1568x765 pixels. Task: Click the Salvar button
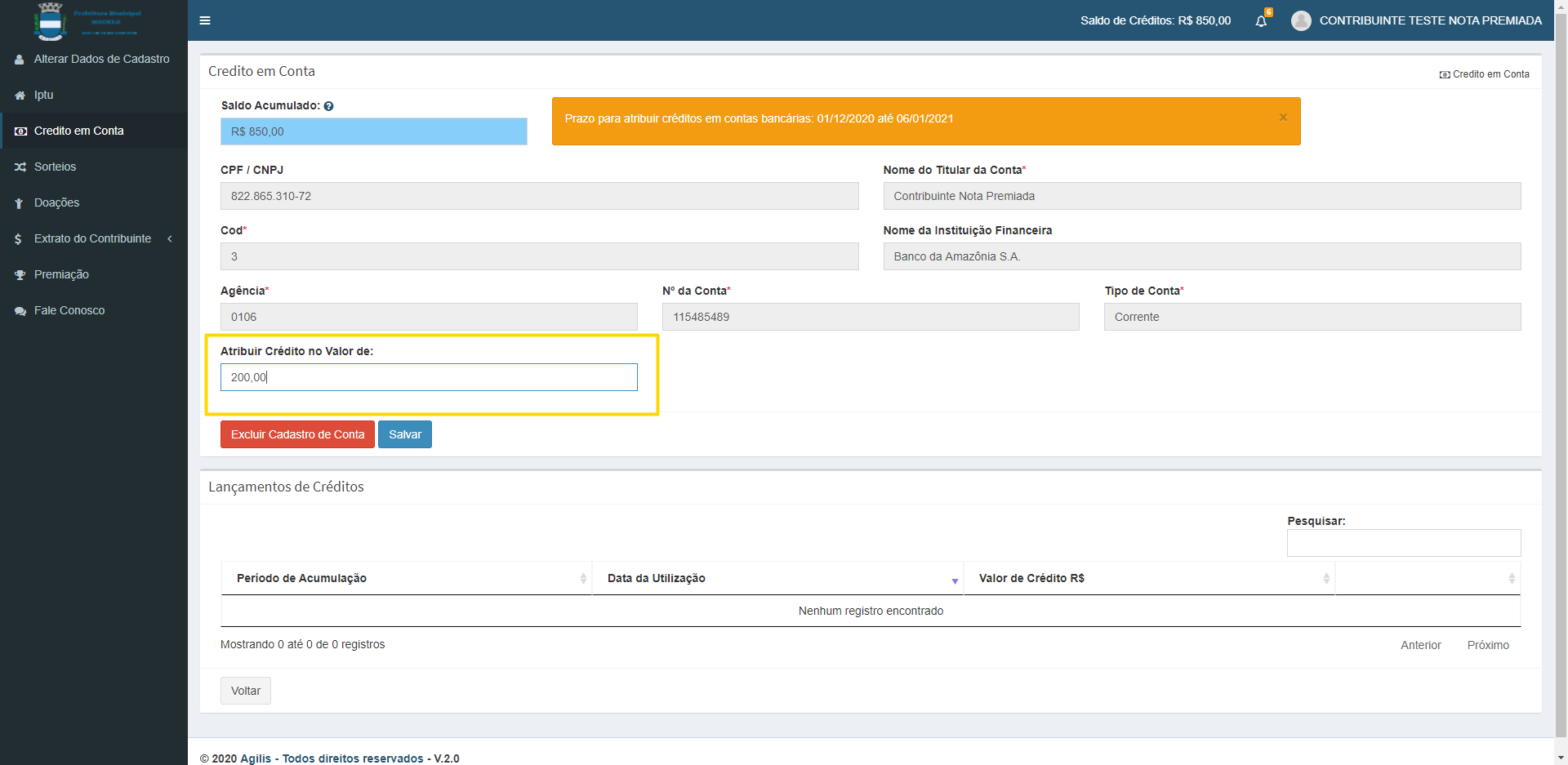(404, 434)
